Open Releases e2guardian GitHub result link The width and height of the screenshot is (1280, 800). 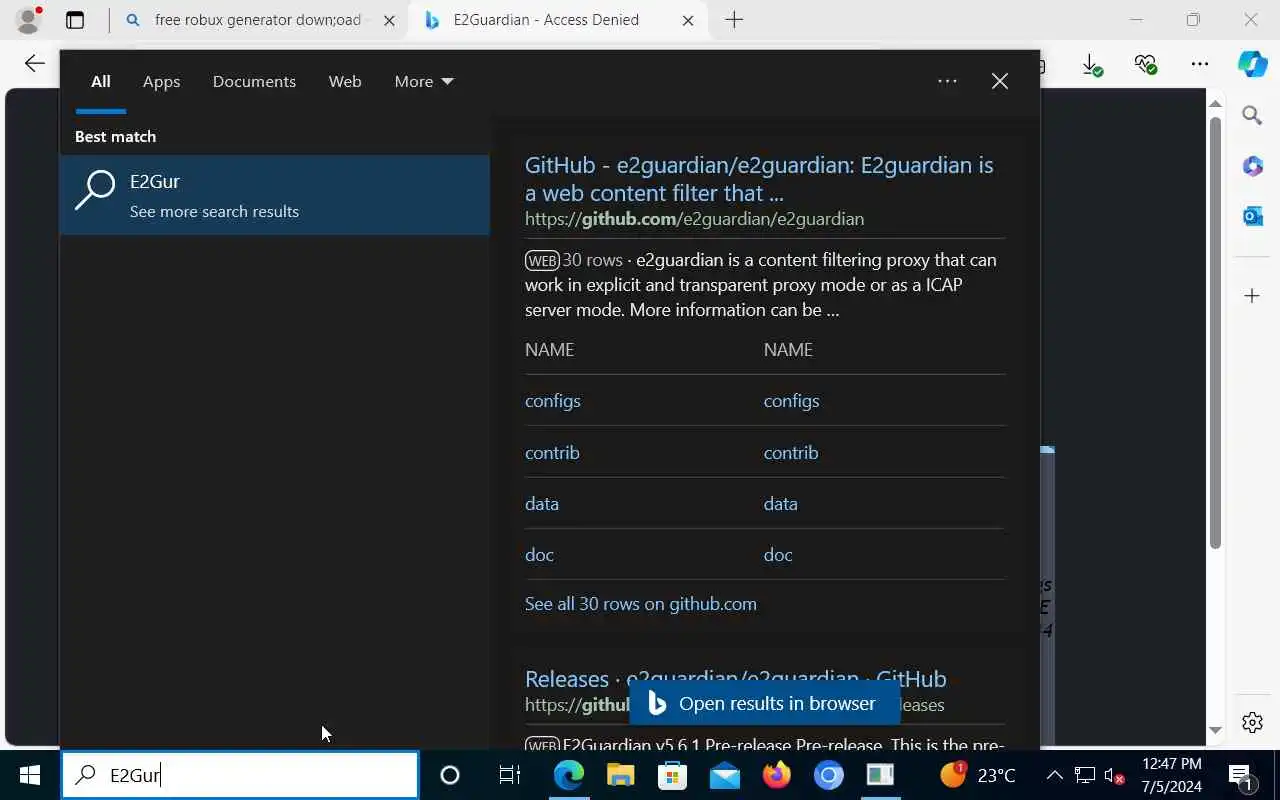tap(736, 679)
